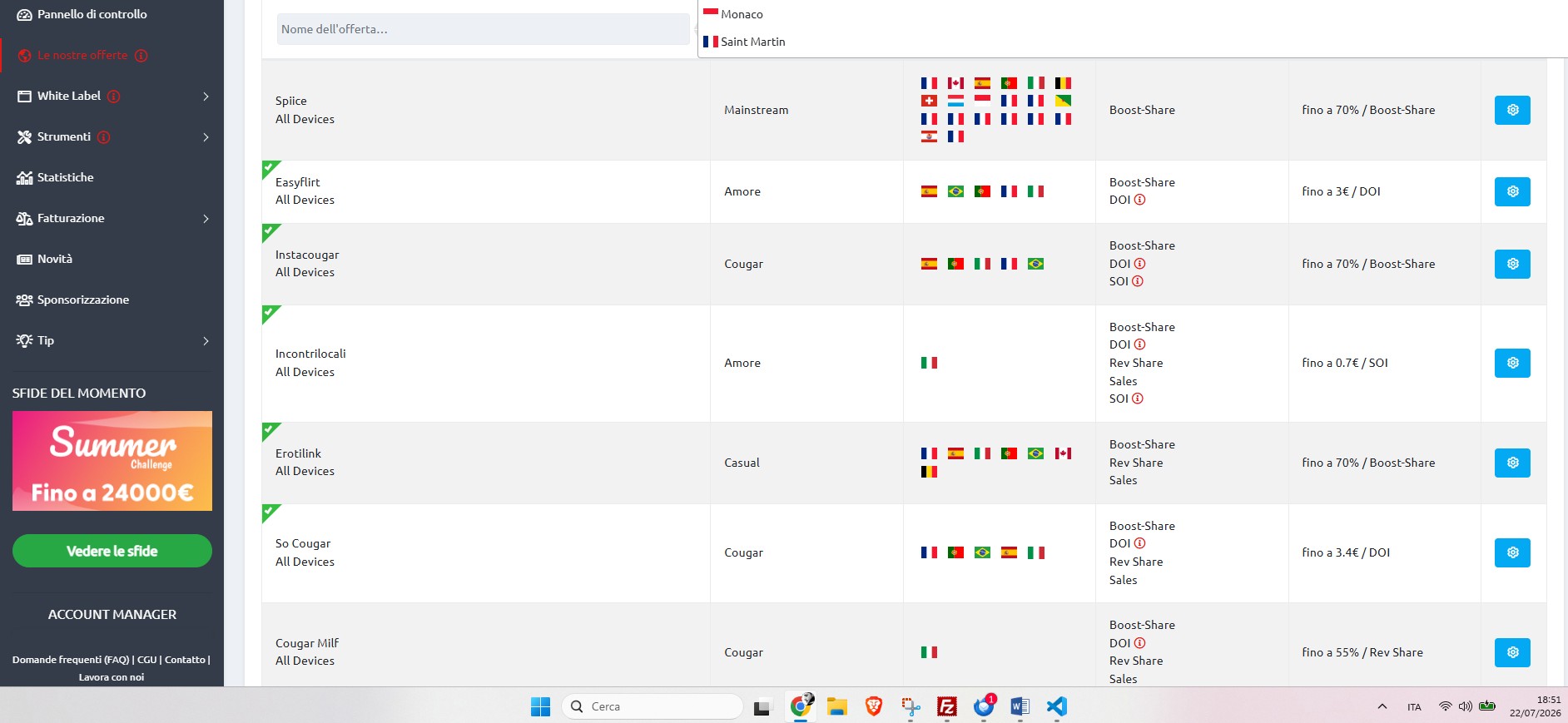The height and width of the screenshot is (723, 1568).
Task: Click DOI info icon in Easyflirt row
Action: click(x=1140, y=200)
